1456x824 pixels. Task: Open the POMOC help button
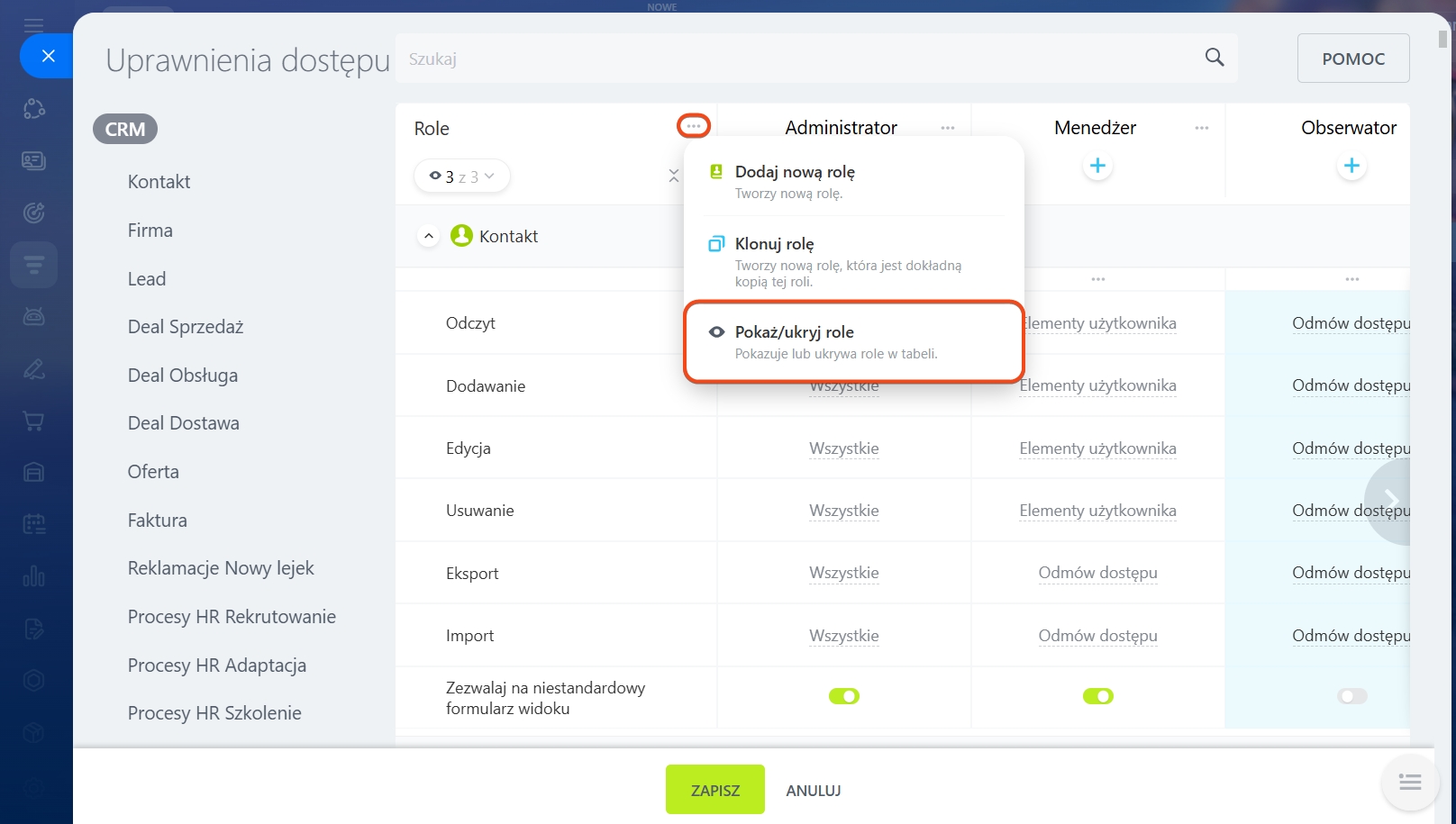tap(1353, 59)
